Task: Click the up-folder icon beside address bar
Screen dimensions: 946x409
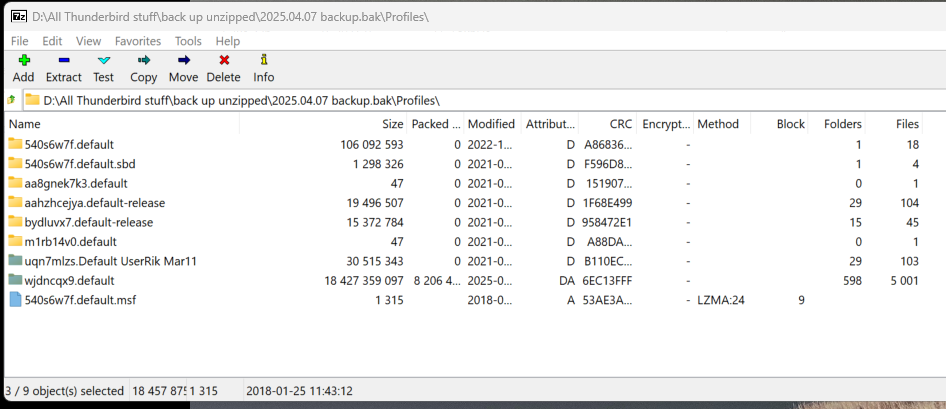Action: pos(11,100)
